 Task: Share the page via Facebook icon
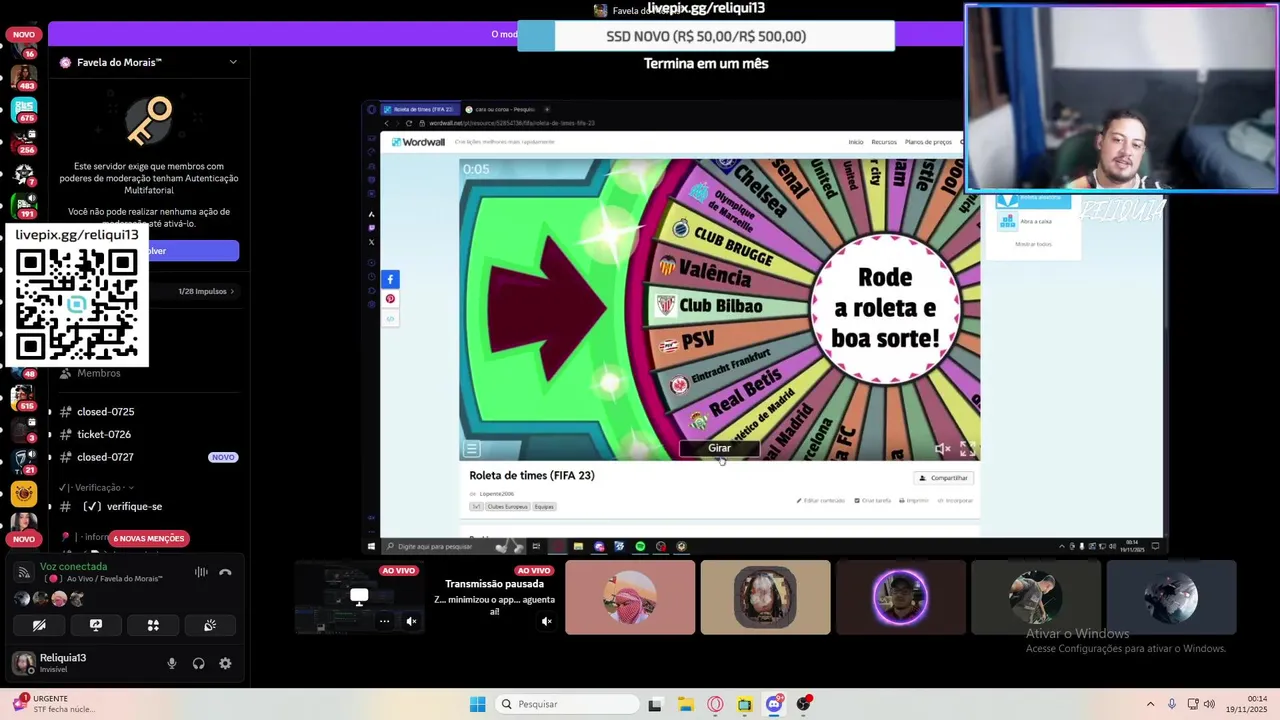[390, 279]
